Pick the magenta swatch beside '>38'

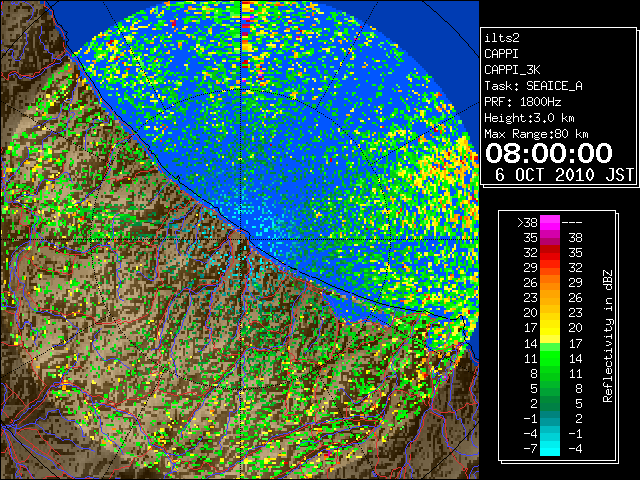click(x=550, y=223)
